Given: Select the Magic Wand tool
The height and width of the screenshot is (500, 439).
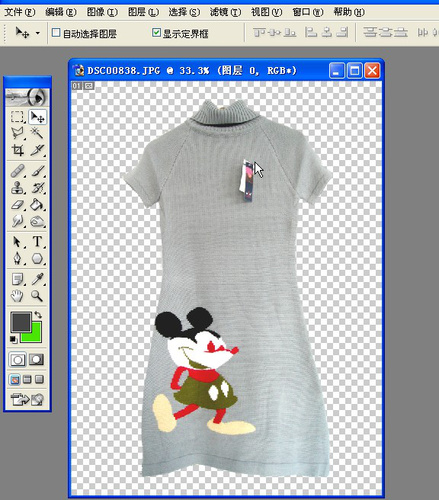Looking at the screenshot, I should 37,133.
